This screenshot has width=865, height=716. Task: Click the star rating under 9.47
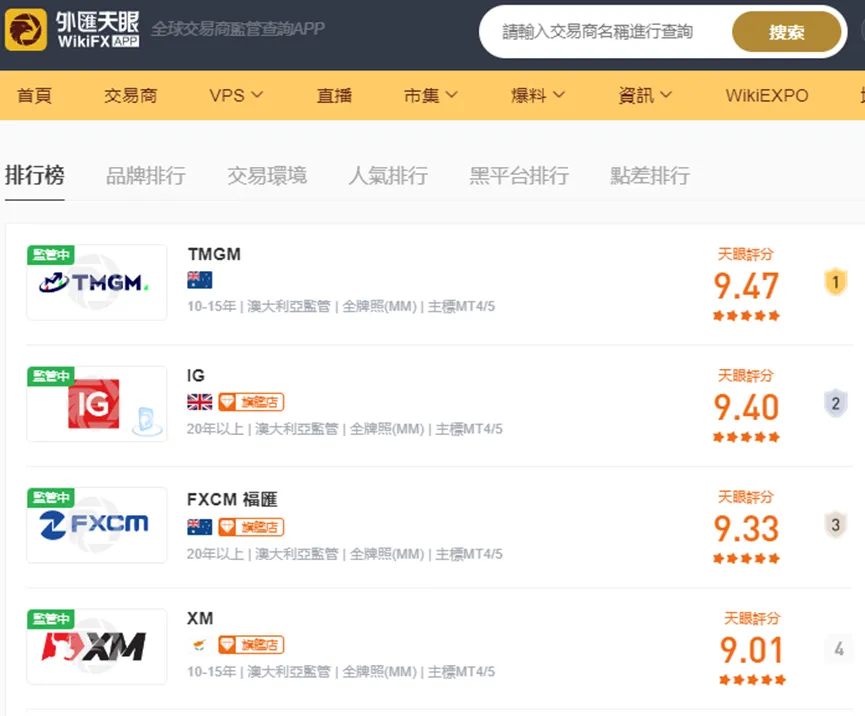(x=746, y=316)
